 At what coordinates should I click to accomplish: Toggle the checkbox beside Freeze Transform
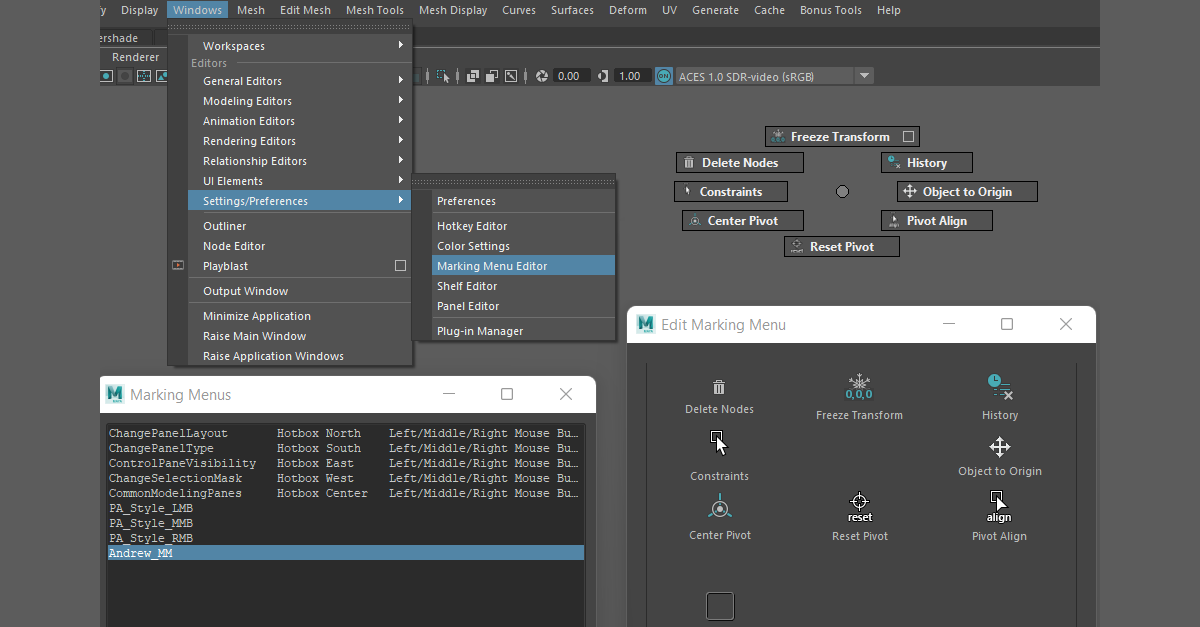point(908,136)
